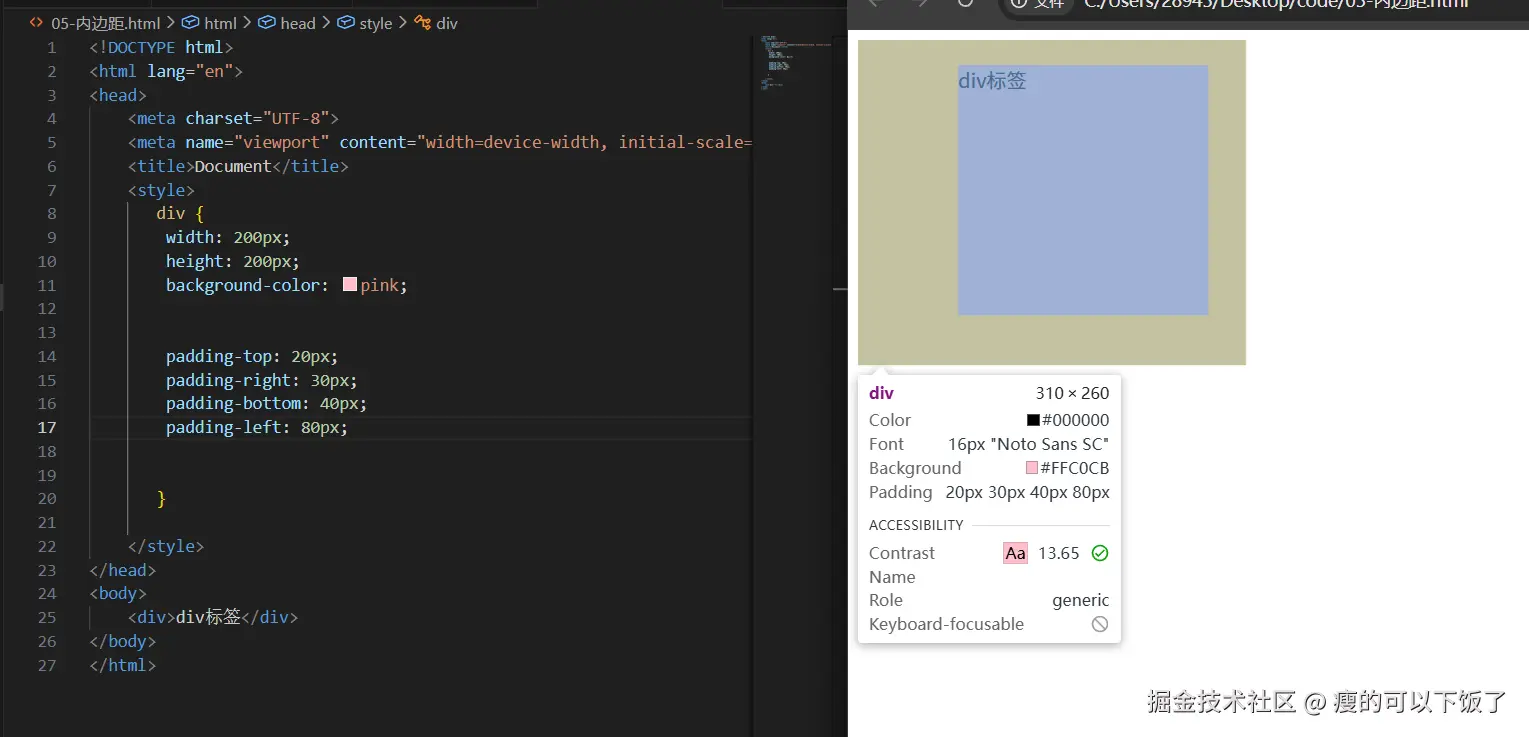Image resolution: width=1529 pixels, height=737 pixels.
Task: Click the style symbol icon in breadcrumb
Action: pos(345,23)
